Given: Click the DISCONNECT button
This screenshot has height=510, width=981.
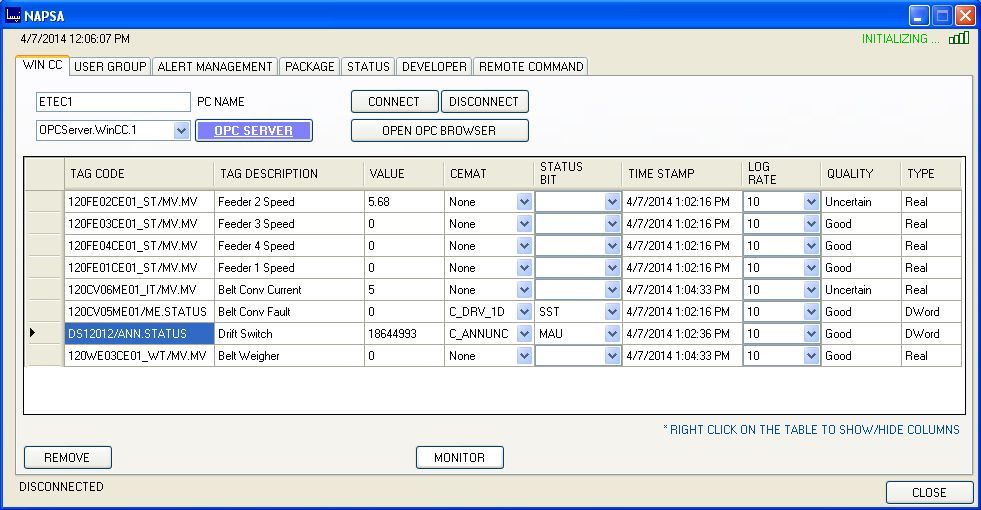Looking at the screenshot, I should [484, 102].
